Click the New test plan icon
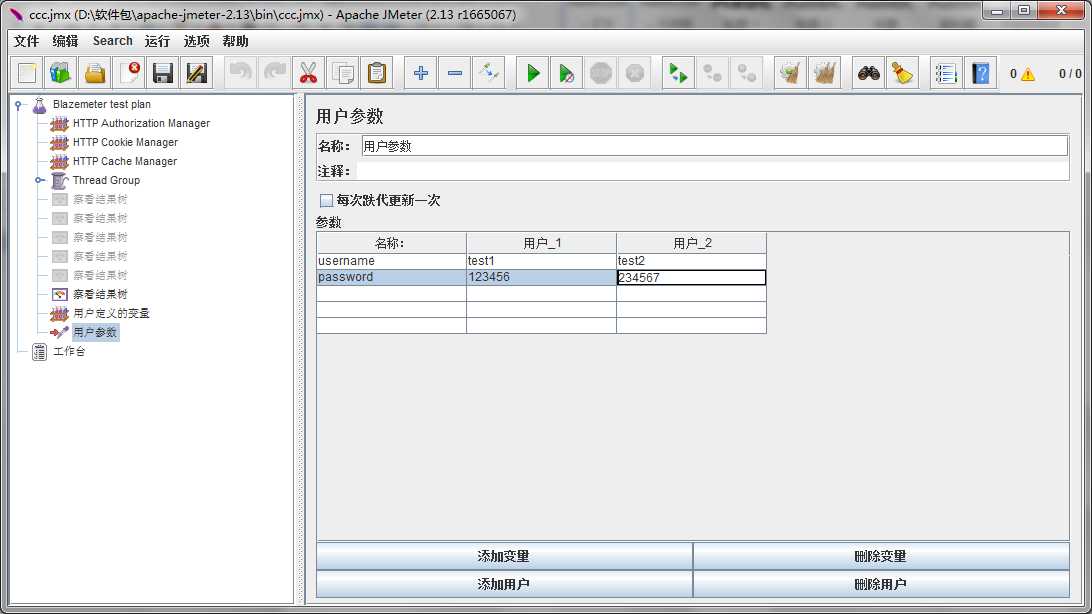 point(26,72)
